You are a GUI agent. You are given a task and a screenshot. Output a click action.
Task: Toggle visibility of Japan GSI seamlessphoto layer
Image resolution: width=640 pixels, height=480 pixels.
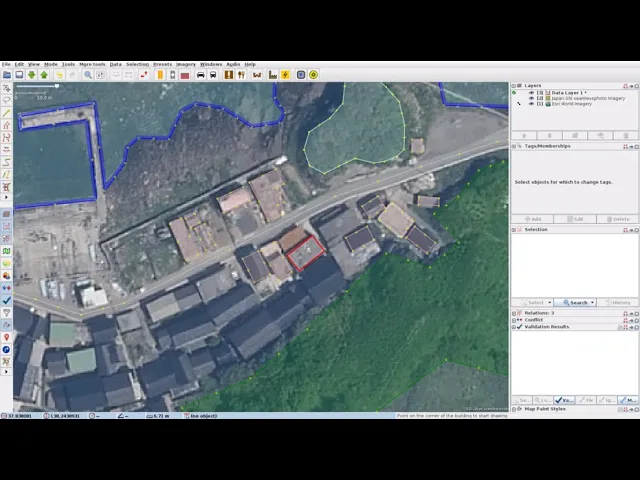531,98
